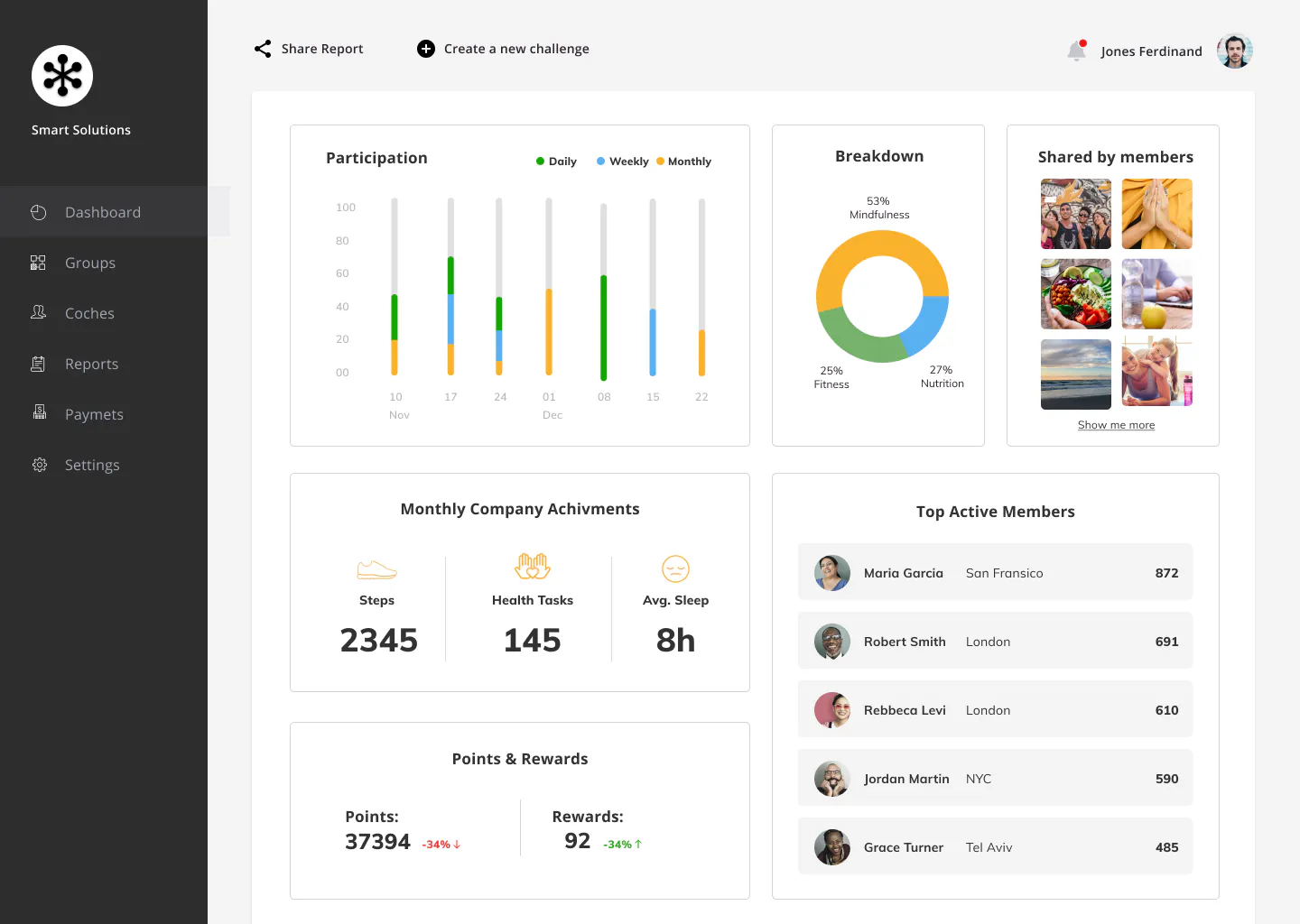This screenshot has width=1300, height=924.
Task: Toggle the Monthly legend filter
Action: click(683, 162)
